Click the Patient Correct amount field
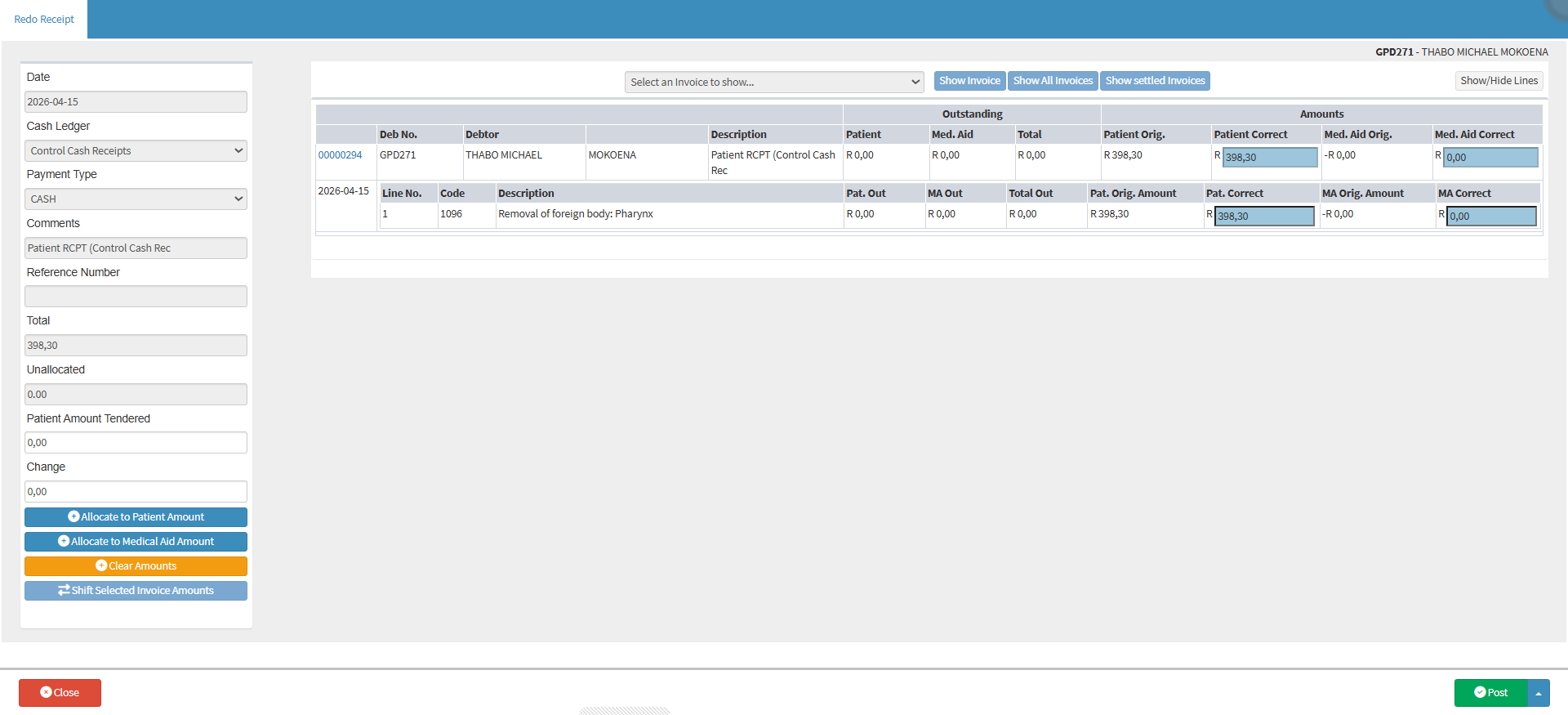 (1270, 158)
